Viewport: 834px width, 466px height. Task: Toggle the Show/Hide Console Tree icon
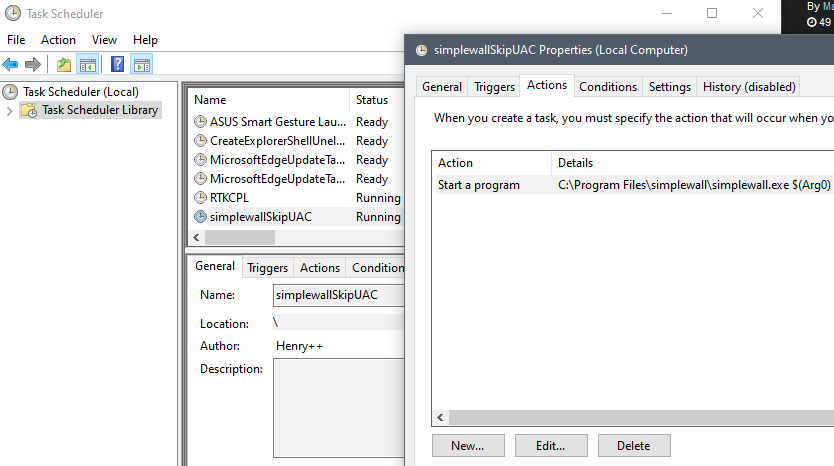tap(88, 65)
